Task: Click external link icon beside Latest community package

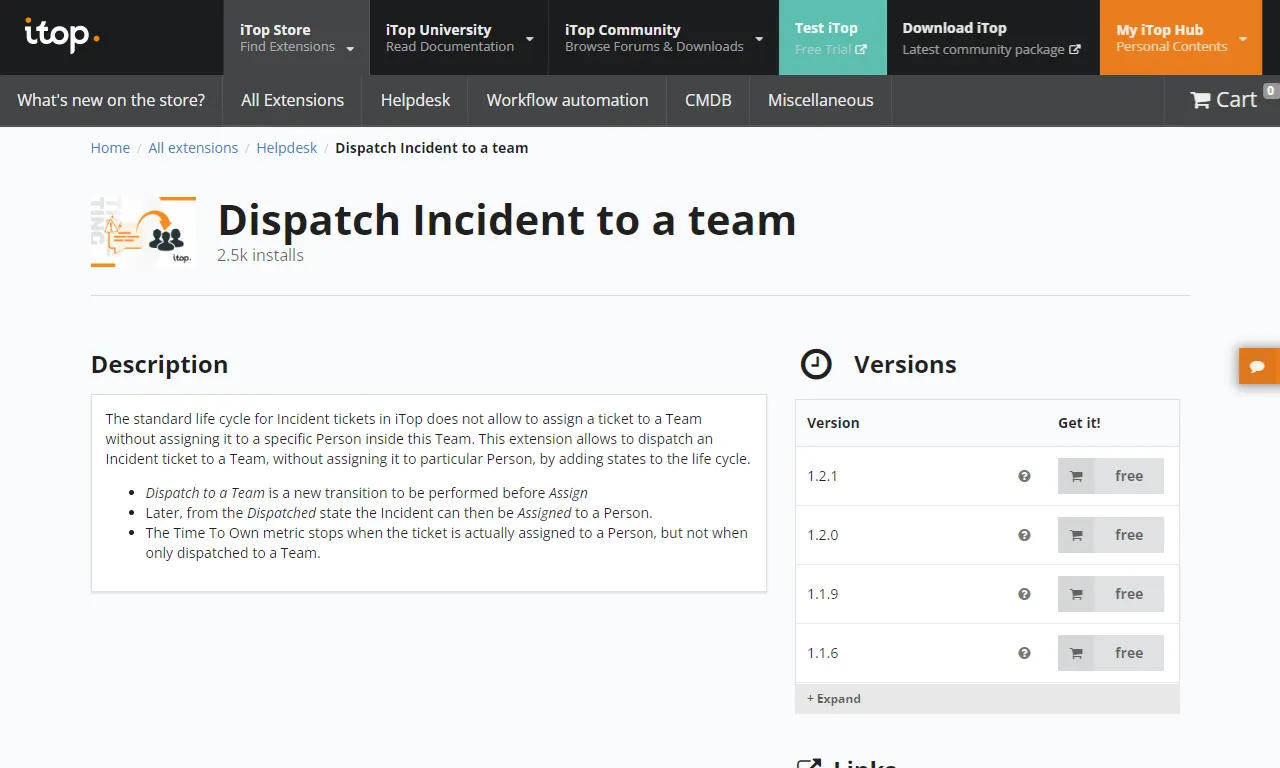Action: click(1075, 49)
